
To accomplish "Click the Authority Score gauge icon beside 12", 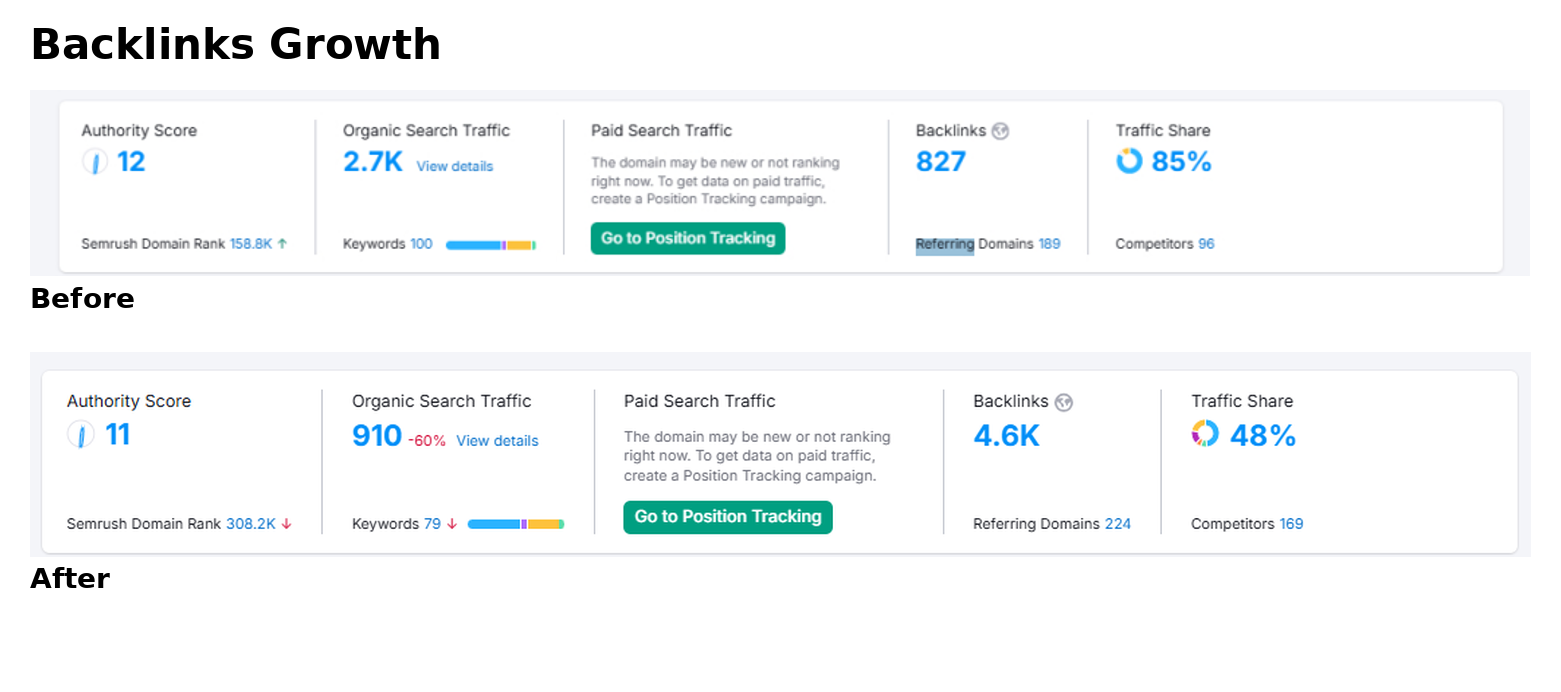I will pyautogui.click(x=95, y=162).
